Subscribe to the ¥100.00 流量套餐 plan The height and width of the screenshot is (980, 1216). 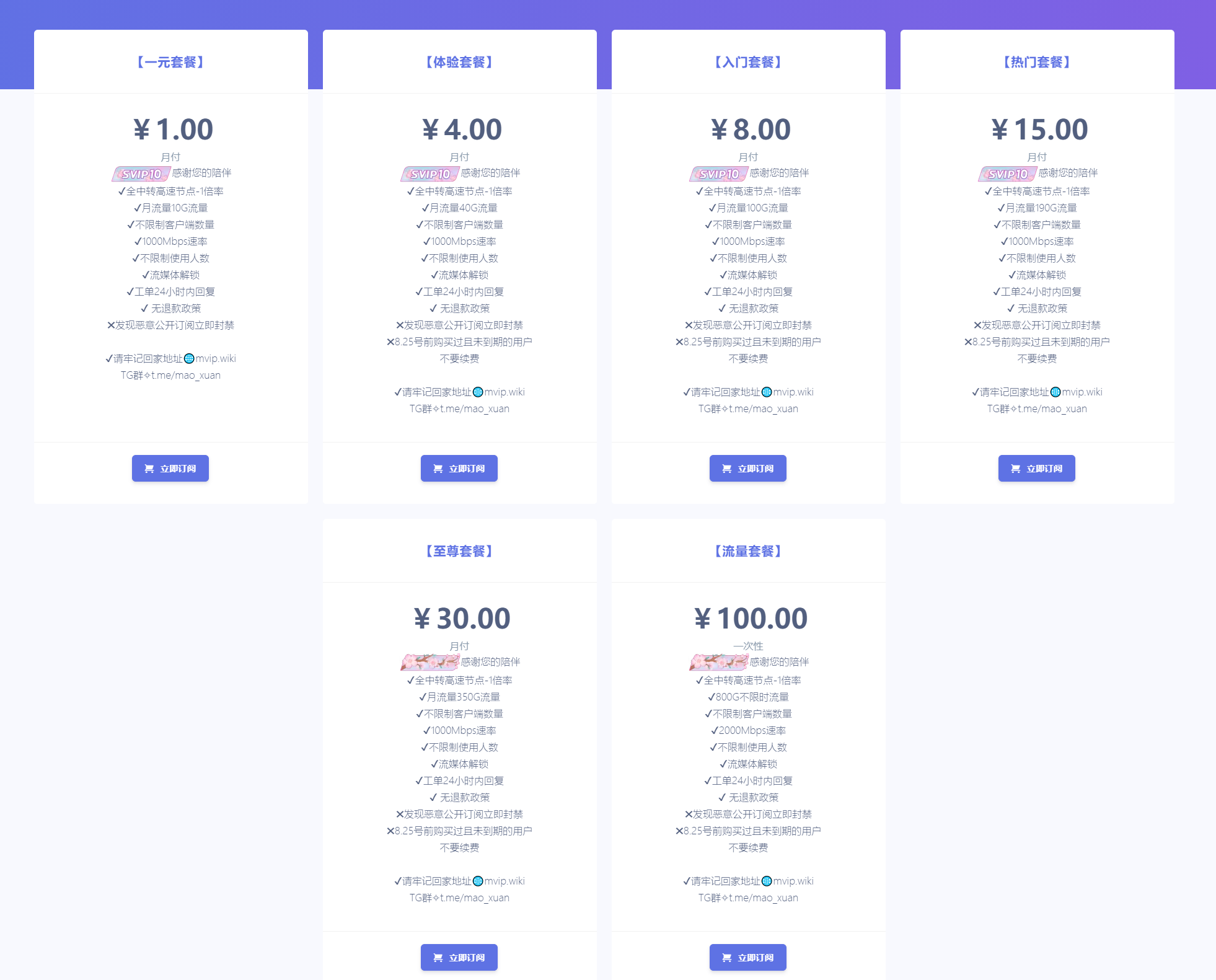(x=748, y=958)
